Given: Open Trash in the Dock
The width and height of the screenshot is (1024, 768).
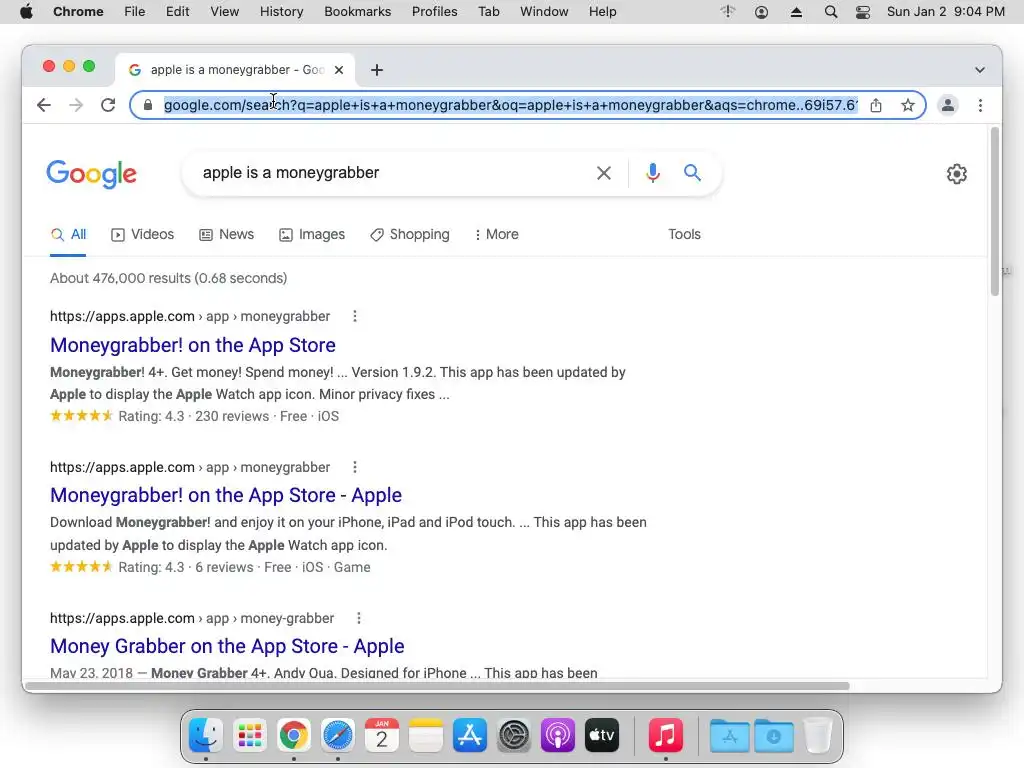Looking at the screenshot, I should [817, 735].
